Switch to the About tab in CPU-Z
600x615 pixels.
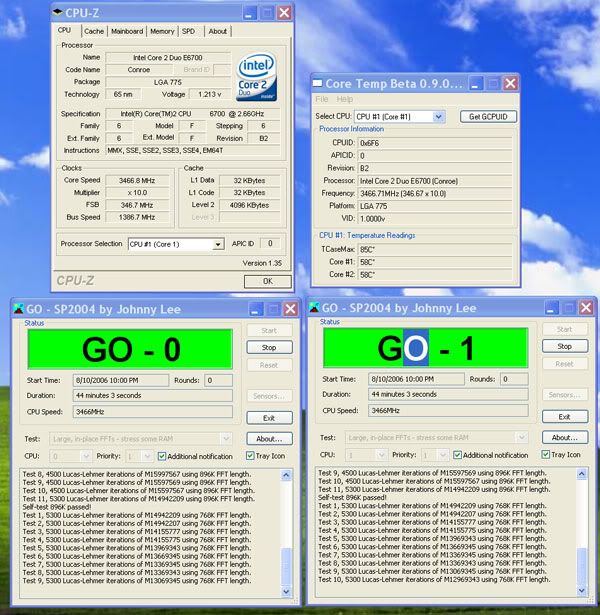click(218, 31)
